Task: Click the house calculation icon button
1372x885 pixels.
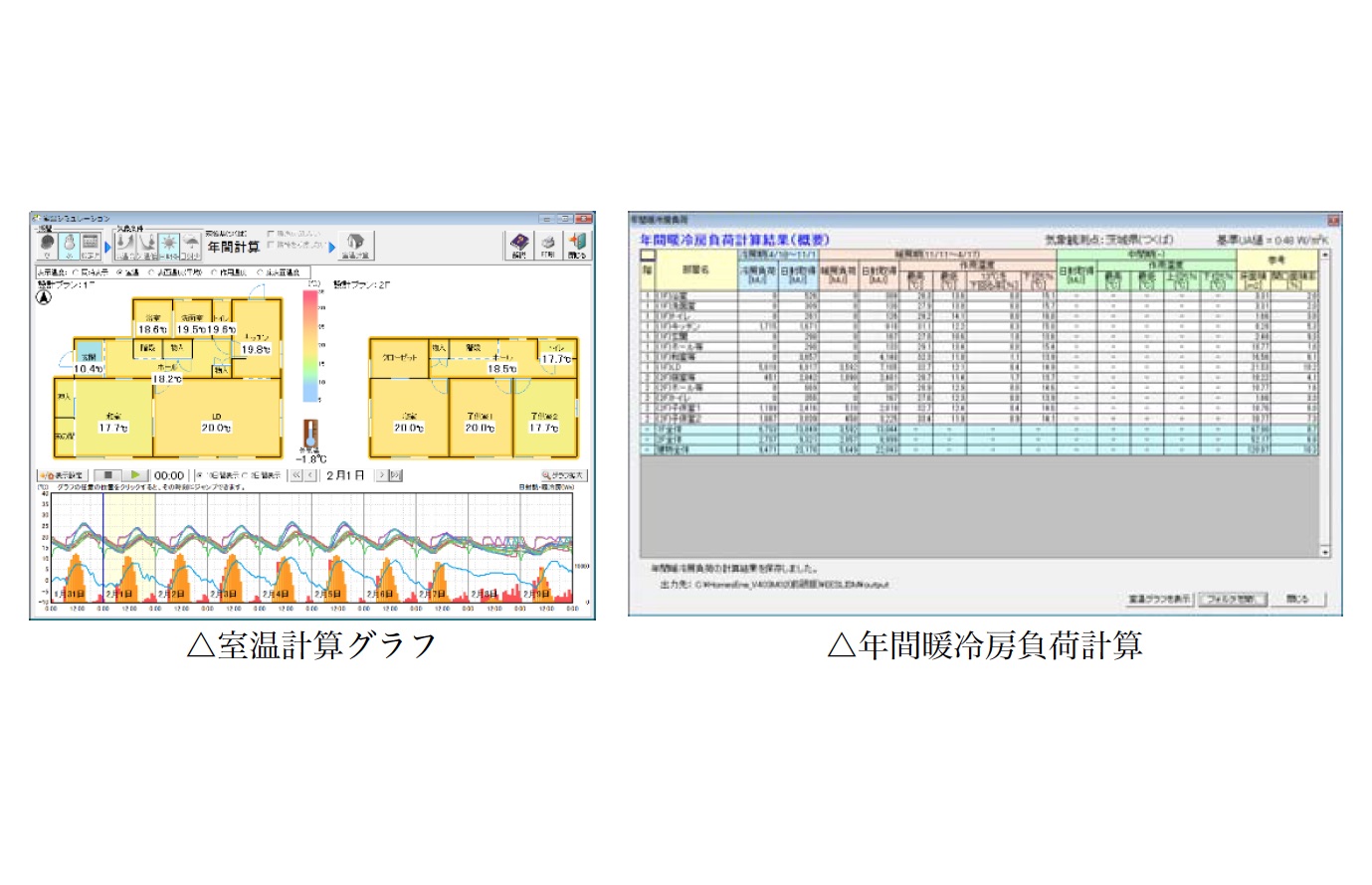Action: (354, 244)
